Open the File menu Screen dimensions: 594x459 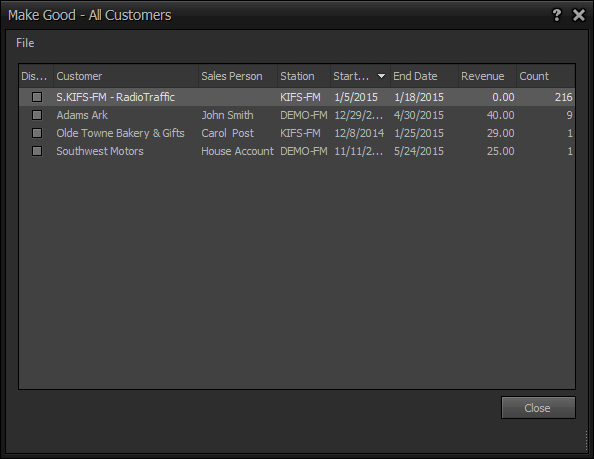[25, 43]
